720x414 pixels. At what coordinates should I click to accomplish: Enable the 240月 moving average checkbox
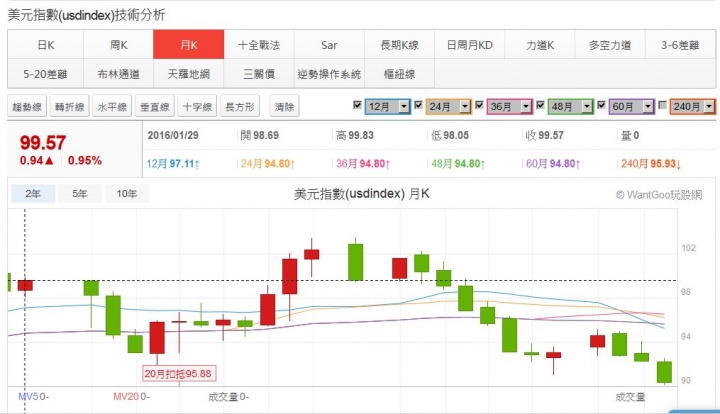coord(662,105)
